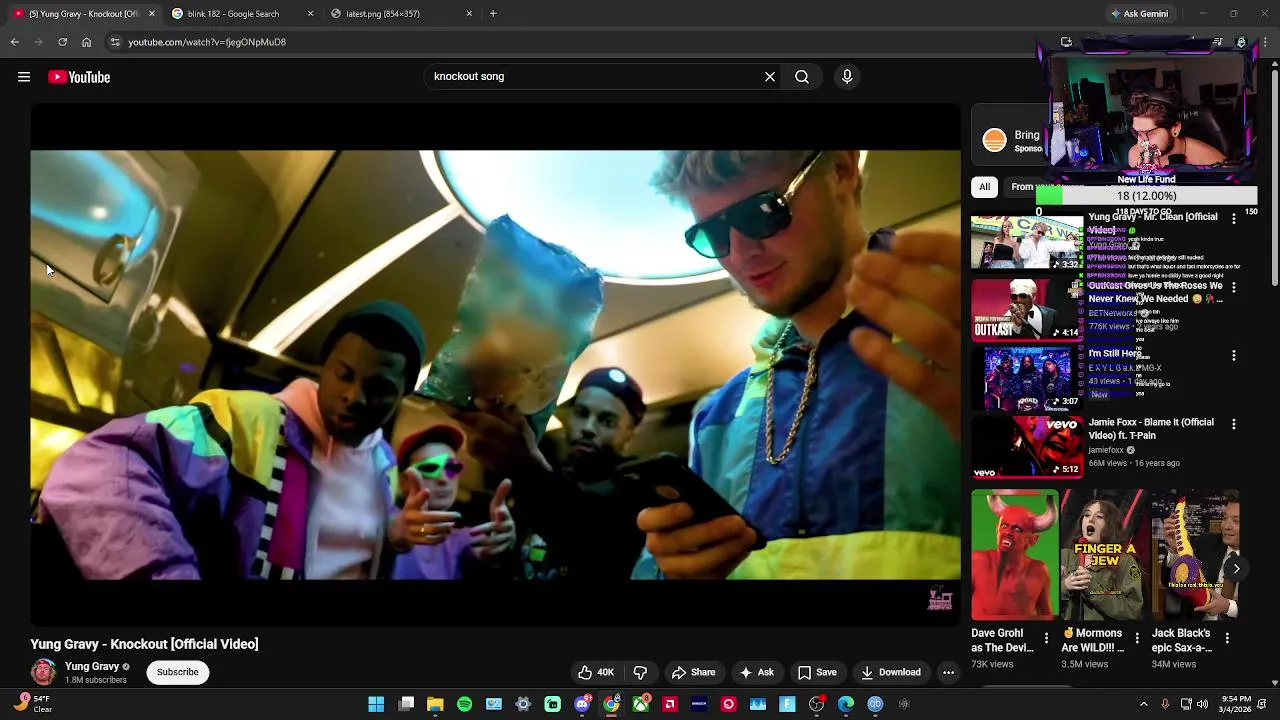Open the taskbar volume speaker control
Viewport: 1280px width, 720px height.
point(1202,704)
